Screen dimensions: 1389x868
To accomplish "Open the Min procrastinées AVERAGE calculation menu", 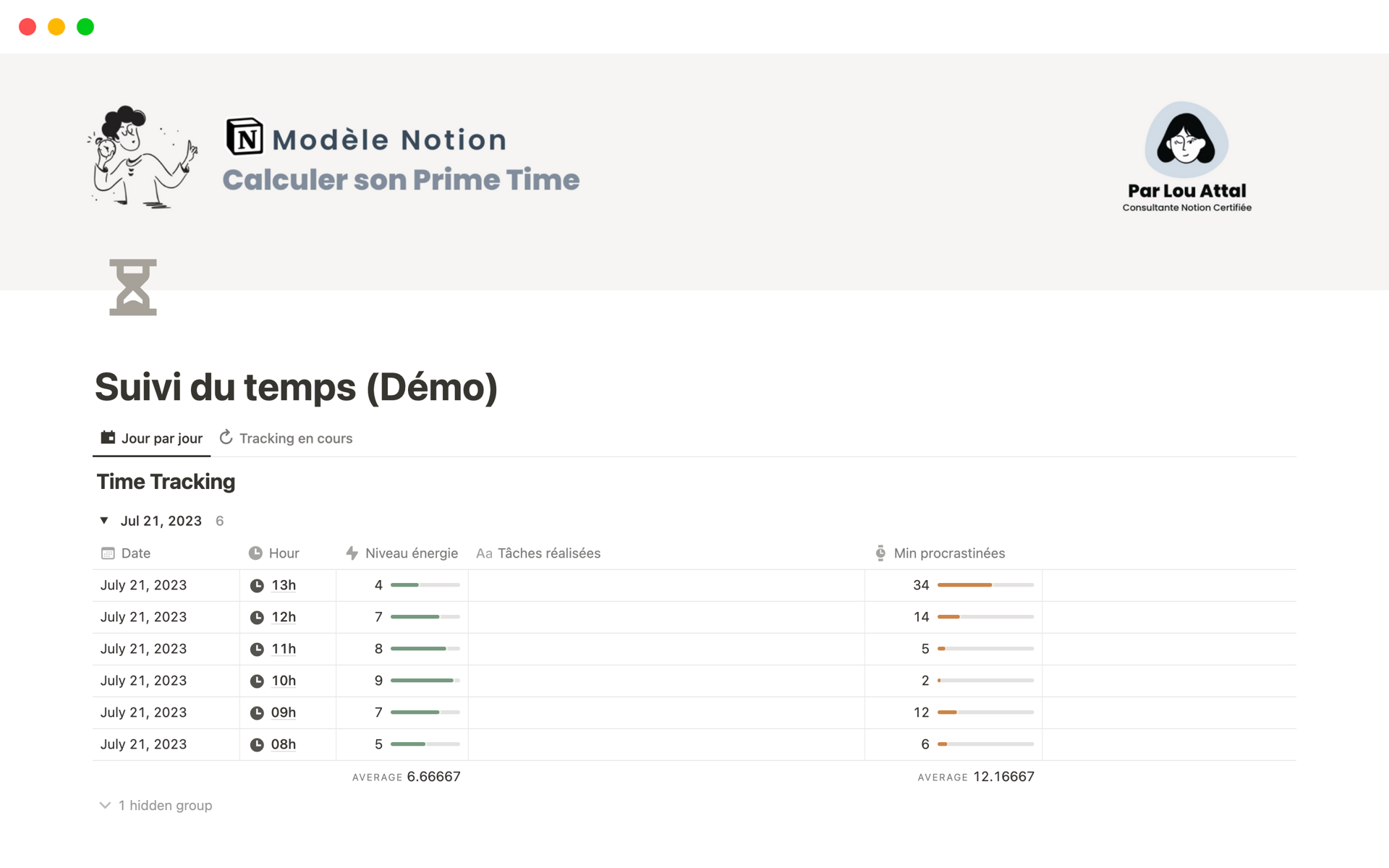I will 975,777.
